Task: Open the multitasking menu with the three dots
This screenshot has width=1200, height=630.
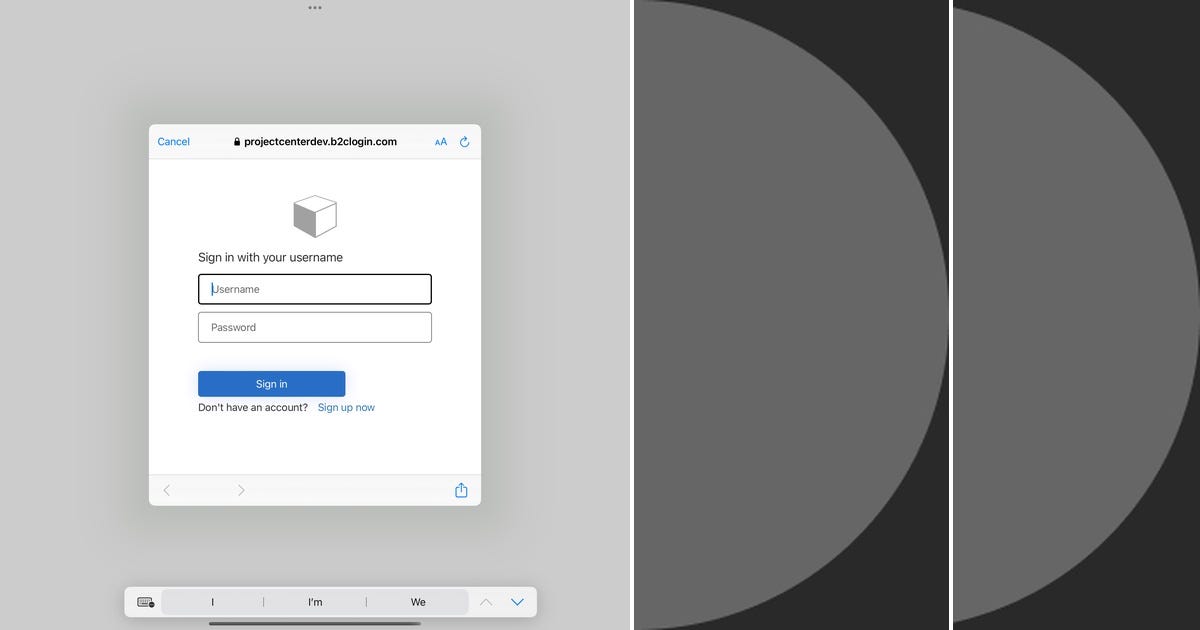Action: [x=315, y=7]
